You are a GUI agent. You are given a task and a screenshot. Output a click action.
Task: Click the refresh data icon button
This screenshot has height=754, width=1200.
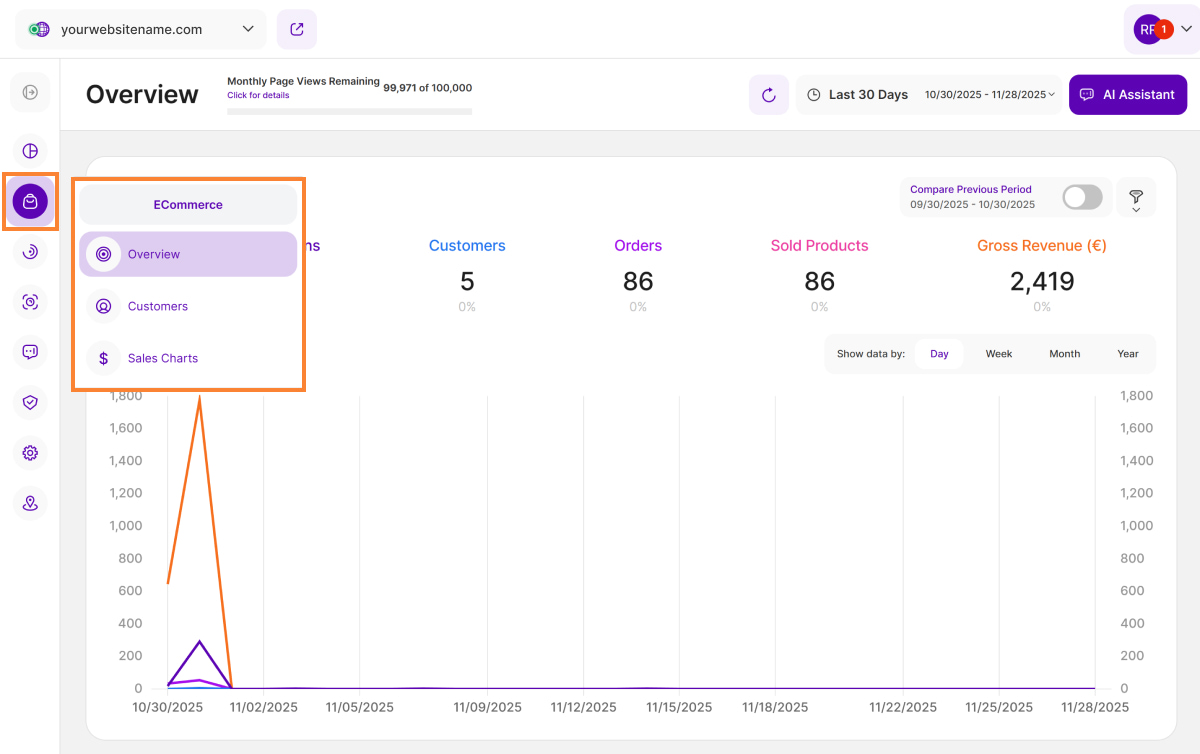[768, 95]
